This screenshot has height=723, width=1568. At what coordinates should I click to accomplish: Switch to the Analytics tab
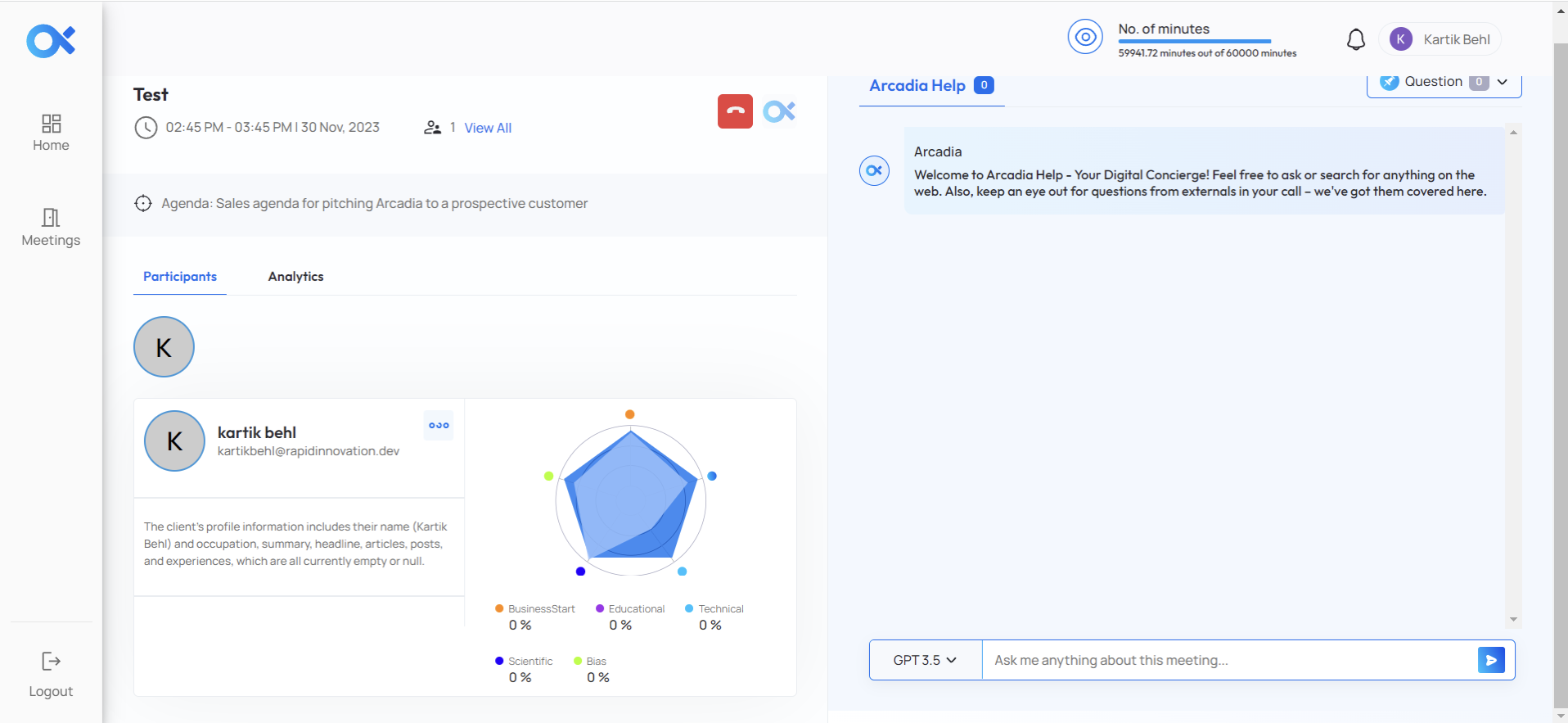pos(295,277)
